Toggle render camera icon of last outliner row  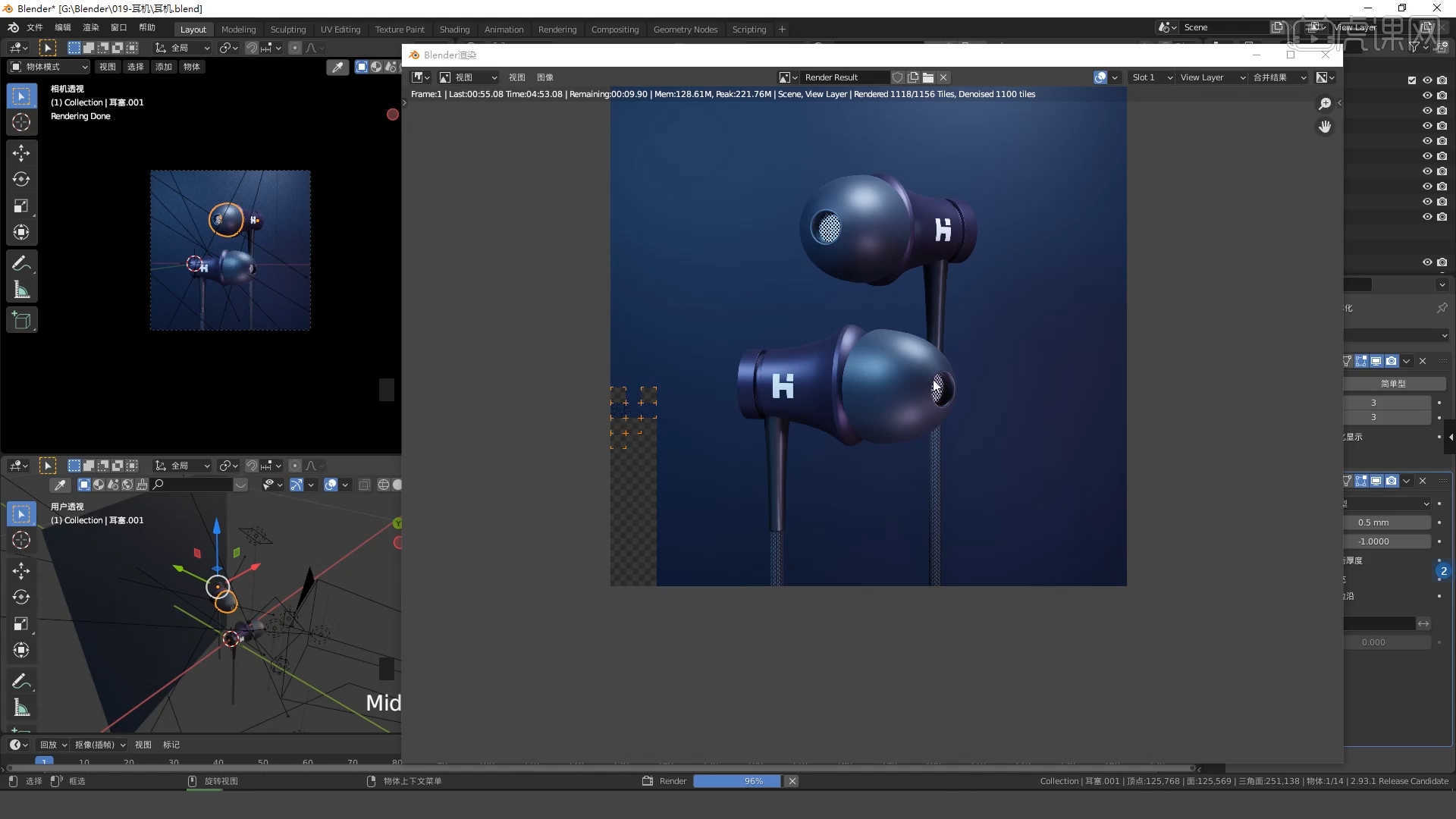(x=1442, y=262)
